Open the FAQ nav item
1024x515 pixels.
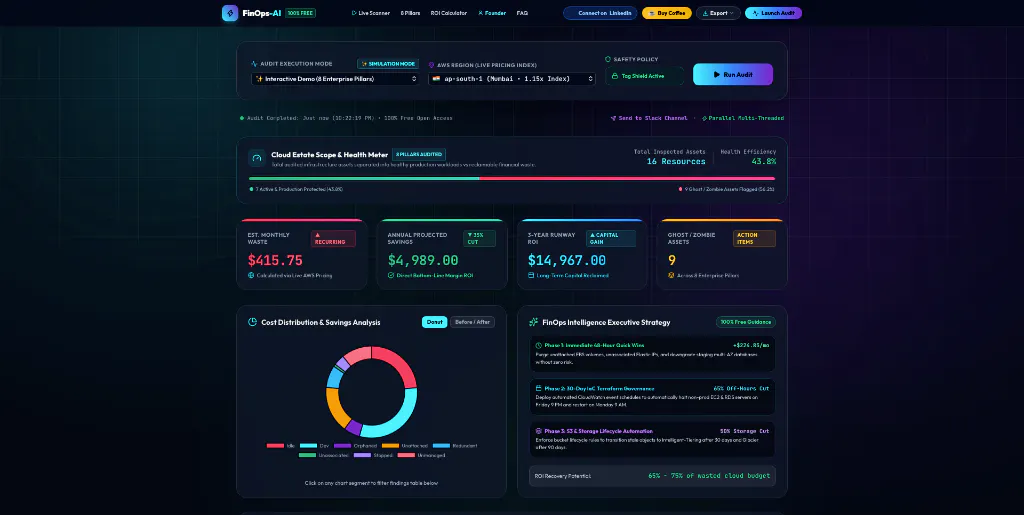pos(522,13)
